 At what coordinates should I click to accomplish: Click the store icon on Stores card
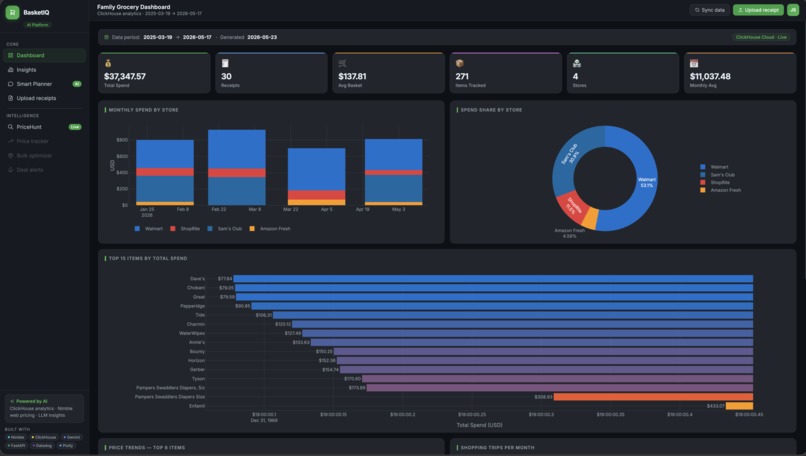pyautogui.click(x=577, y=63)
